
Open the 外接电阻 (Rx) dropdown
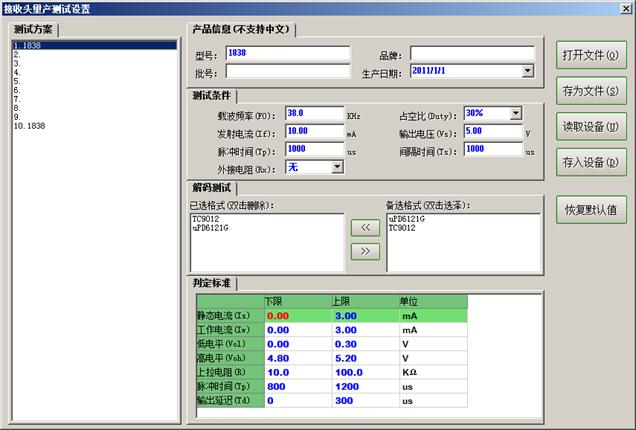coord(337,167)
